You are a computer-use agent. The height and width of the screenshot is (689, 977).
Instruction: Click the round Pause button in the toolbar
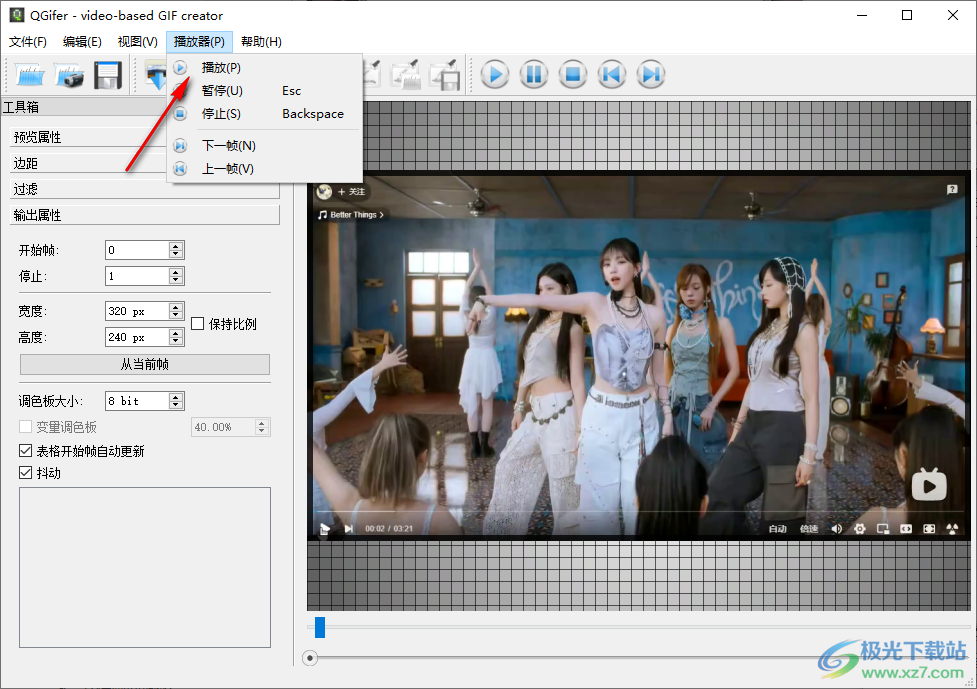(534, 75)
